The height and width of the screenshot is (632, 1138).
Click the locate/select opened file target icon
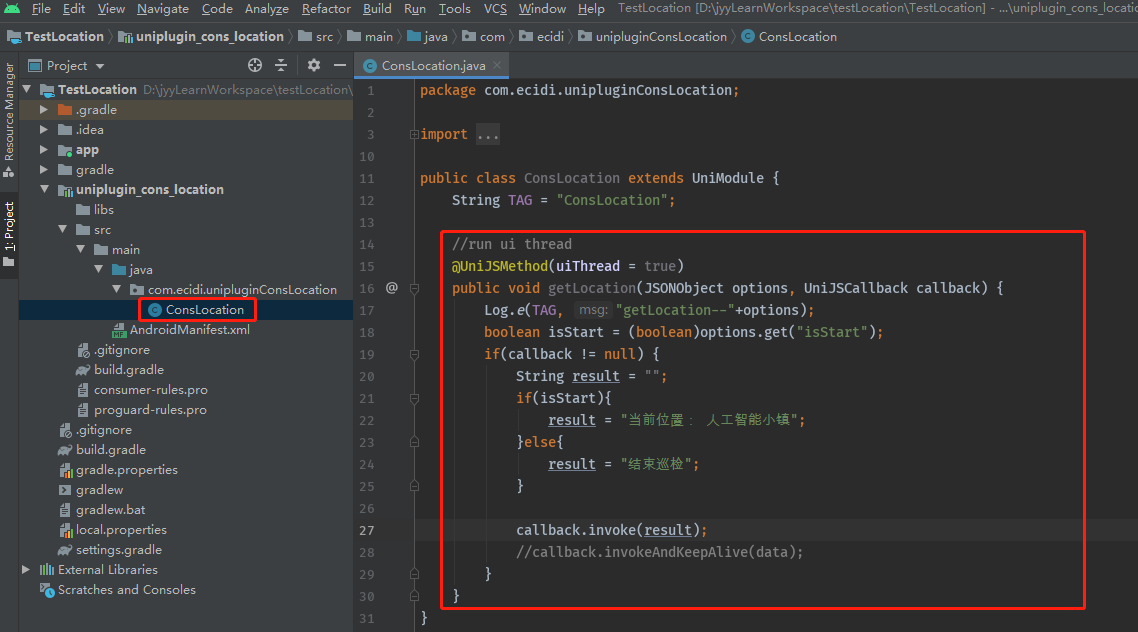click(x=255, y=65)
